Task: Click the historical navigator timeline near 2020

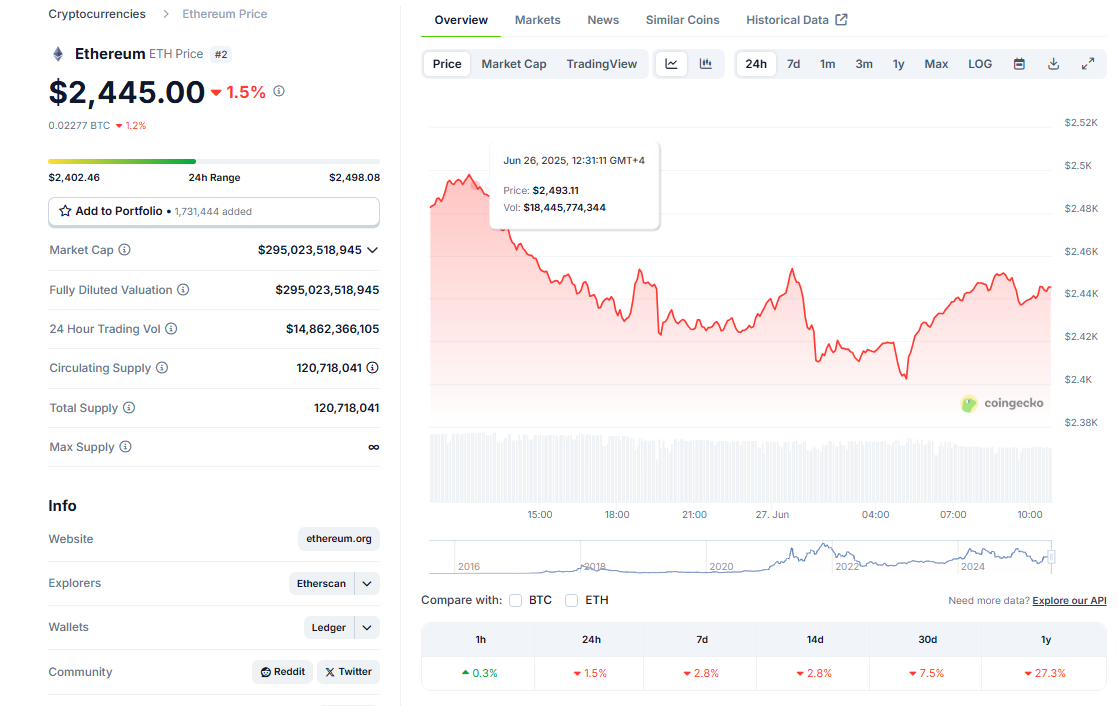Action: coord(721,566)
